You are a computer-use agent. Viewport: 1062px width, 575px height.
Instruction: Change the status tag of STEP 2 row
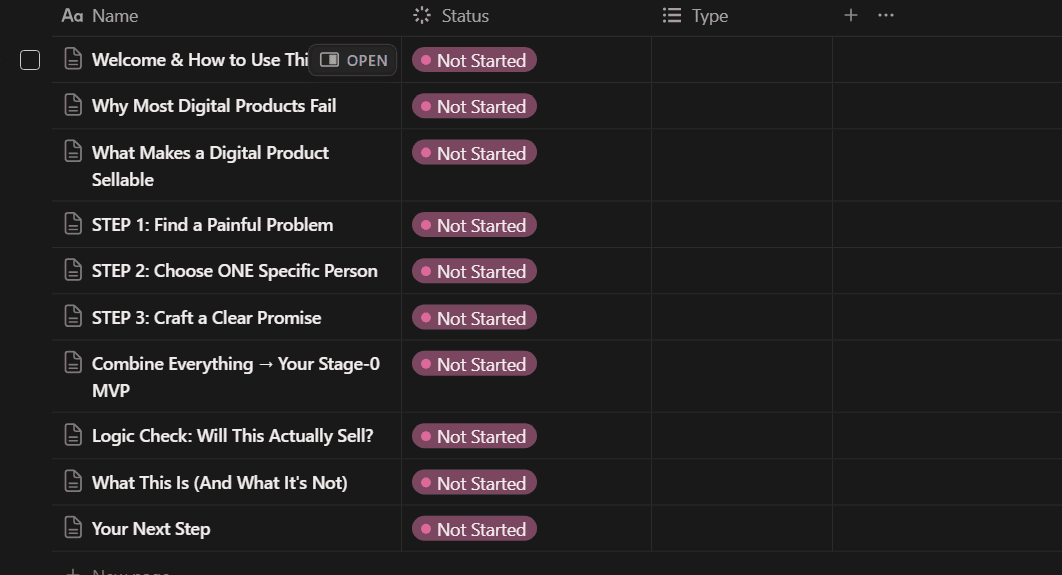pyautogui.click(x=474, y=271)
